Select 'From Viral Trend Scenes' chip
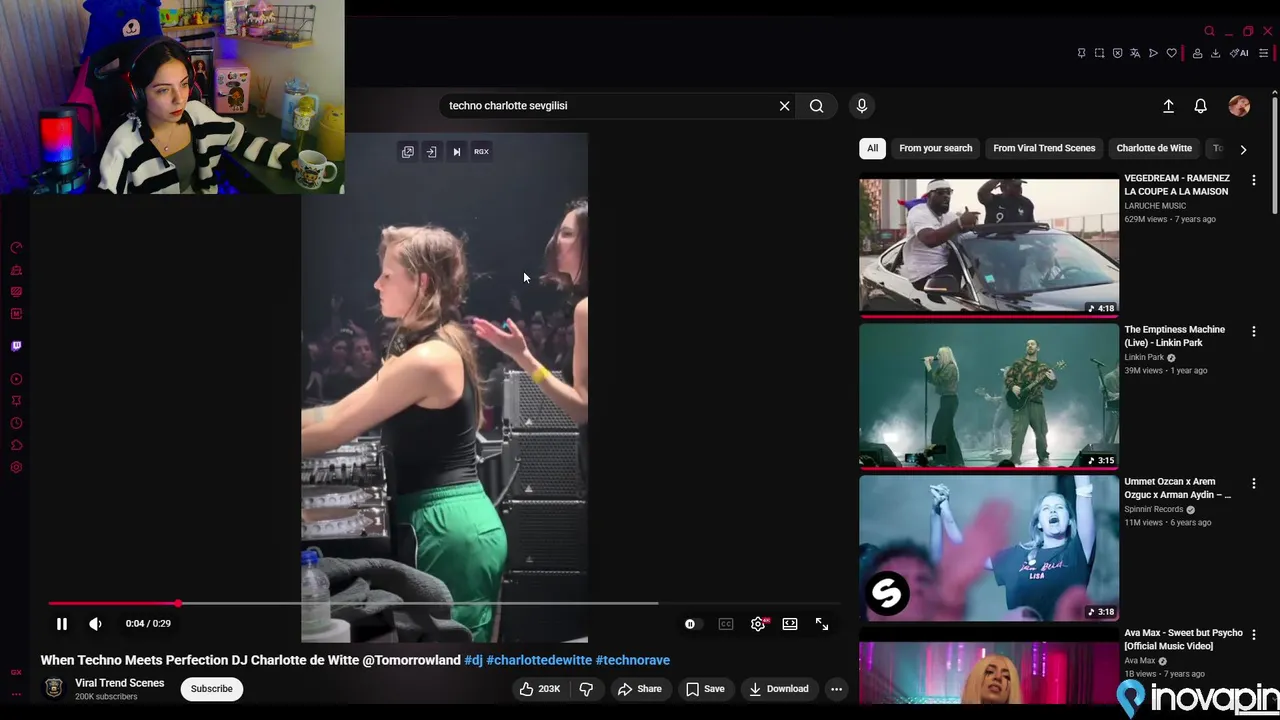Viewport: 1280px width, 720px height. point(1044,148)
